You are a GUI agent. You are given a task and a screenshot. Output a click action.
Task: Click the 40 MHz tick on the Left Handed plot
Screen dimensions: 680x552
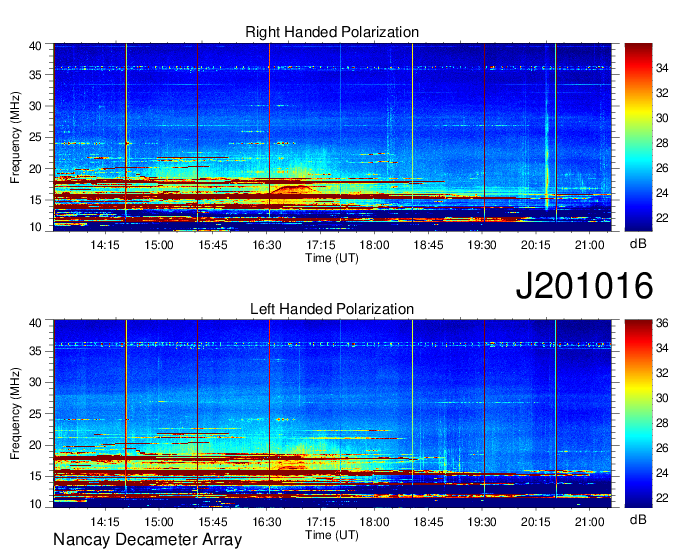point(36,323)
